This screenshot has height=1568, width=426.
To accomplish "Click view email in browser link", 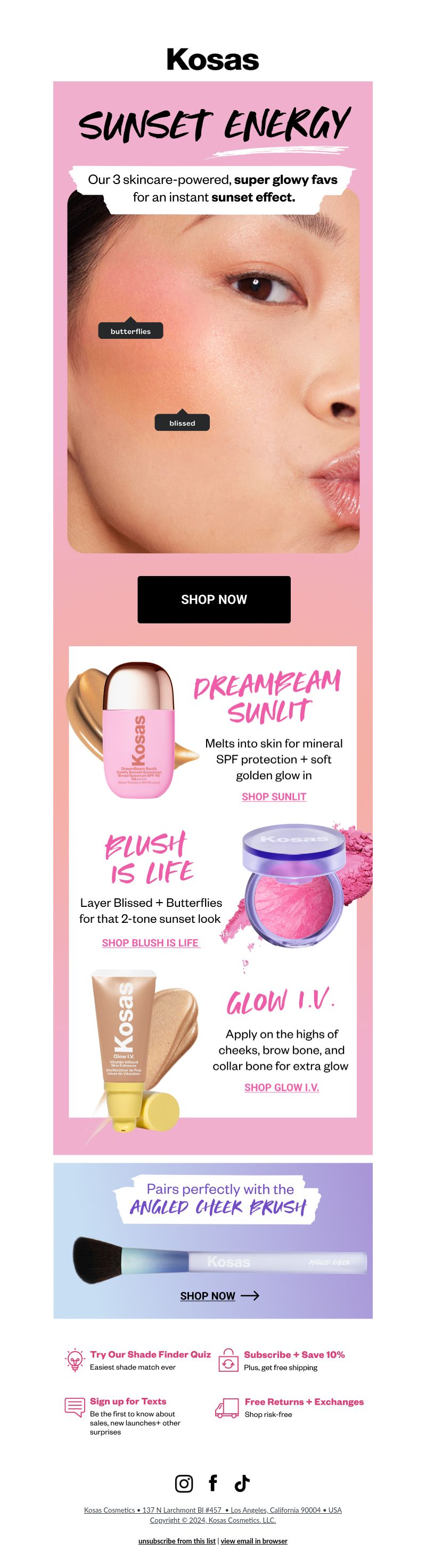I will [x=253, y=1541].
